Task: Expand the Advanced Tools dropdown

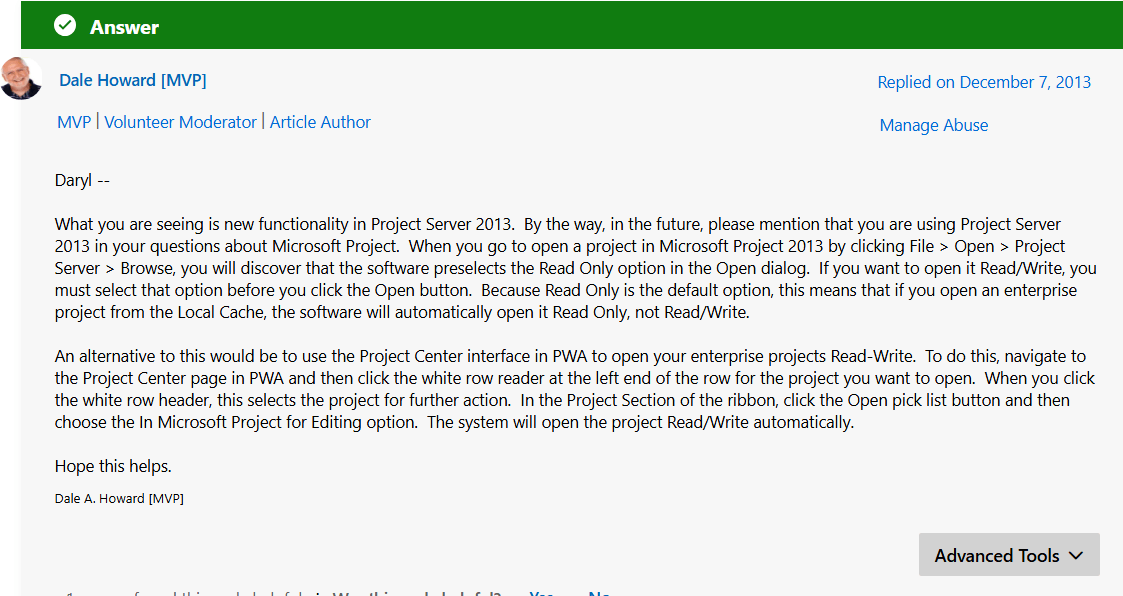Action: [x=1009, y=554]
